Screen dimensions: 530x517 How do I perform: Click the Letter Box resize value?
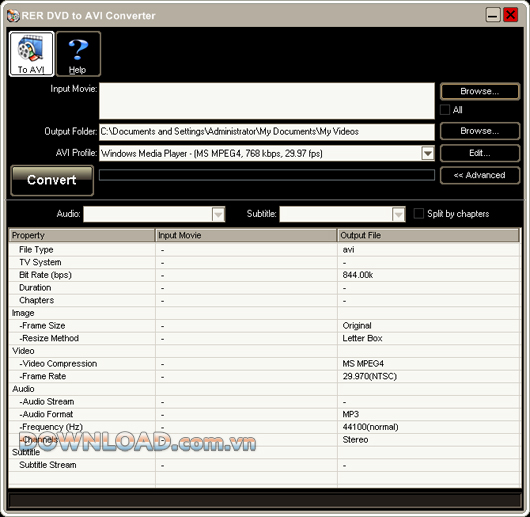pos(362,339)
